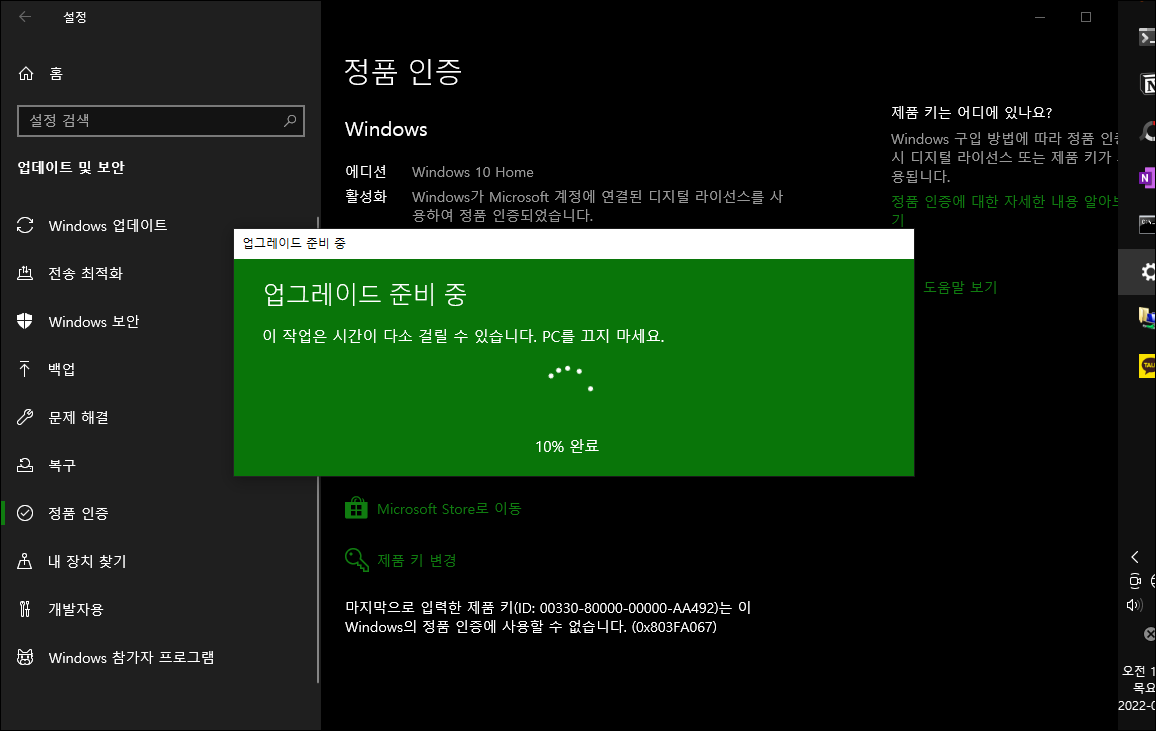Click the 도움말 보기 help link
Screen dimensions: 1156x731
click(959, 287)
